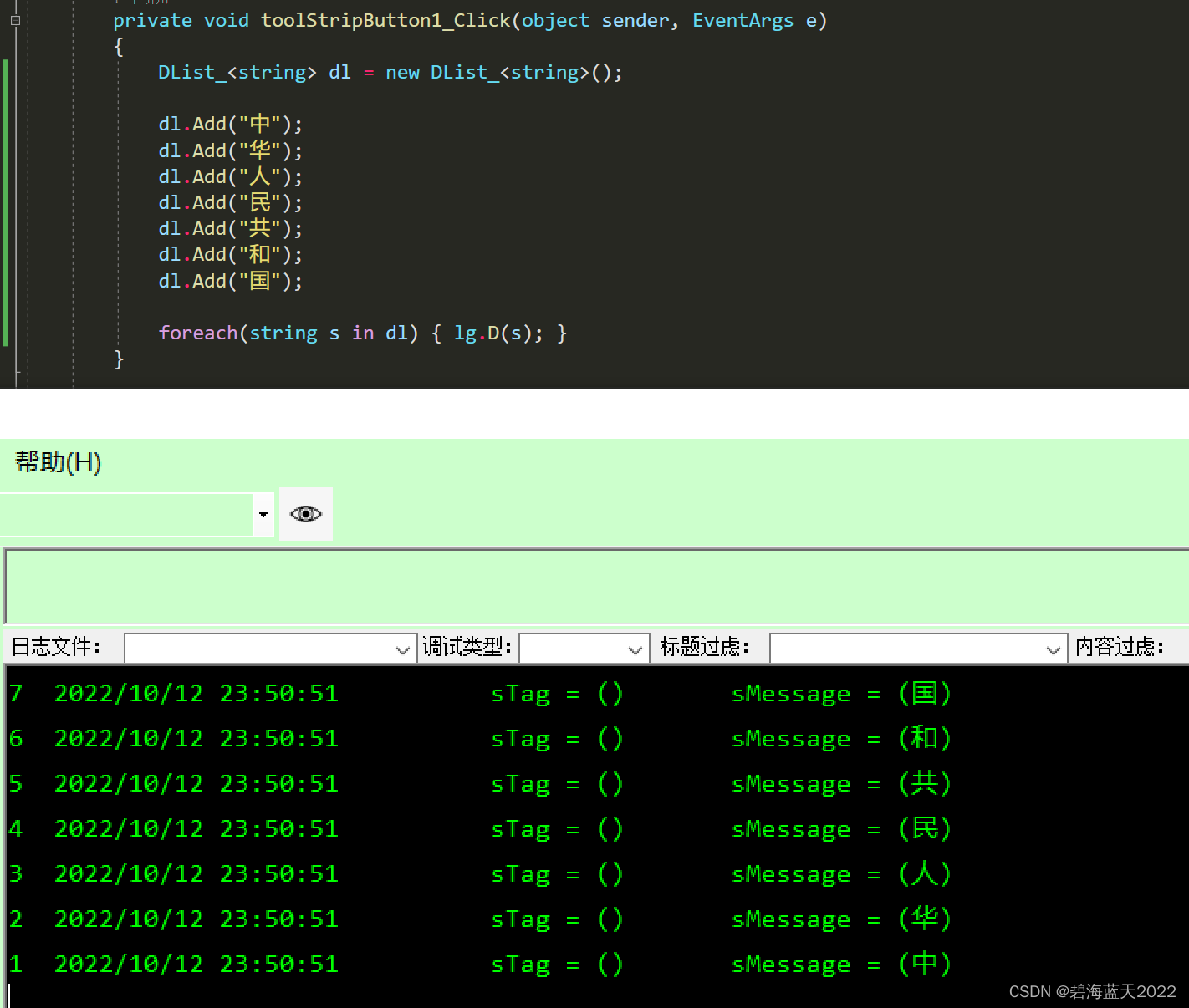Screen dimensions: 1189x1008
Task: Open the toolbar combo box dropdown arrow
Action: (263, 514)
